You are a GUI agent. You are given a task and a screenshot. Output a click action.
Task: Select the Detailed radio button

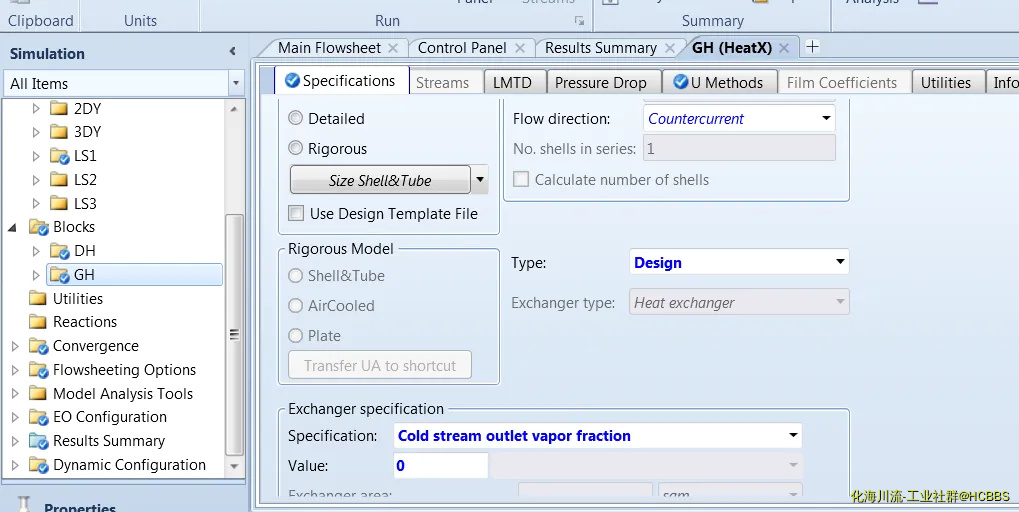pyautogui.click(x=295, y=118)
